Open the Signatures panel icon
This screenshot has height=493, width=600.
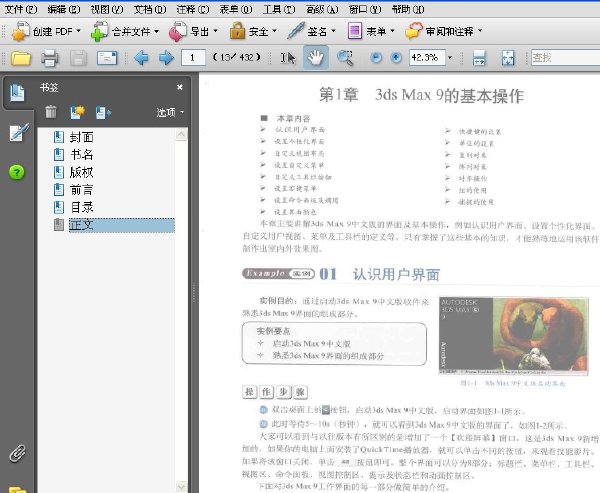pos(18,133)
